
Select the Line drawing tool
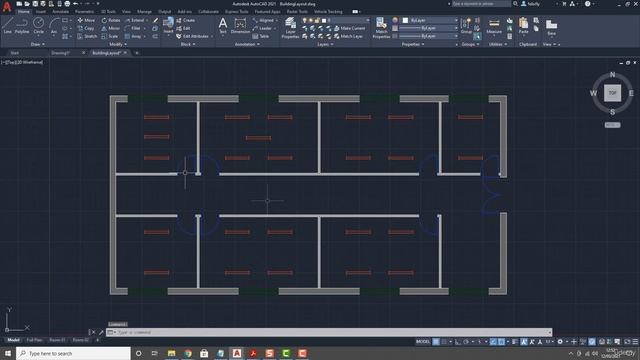7,25
